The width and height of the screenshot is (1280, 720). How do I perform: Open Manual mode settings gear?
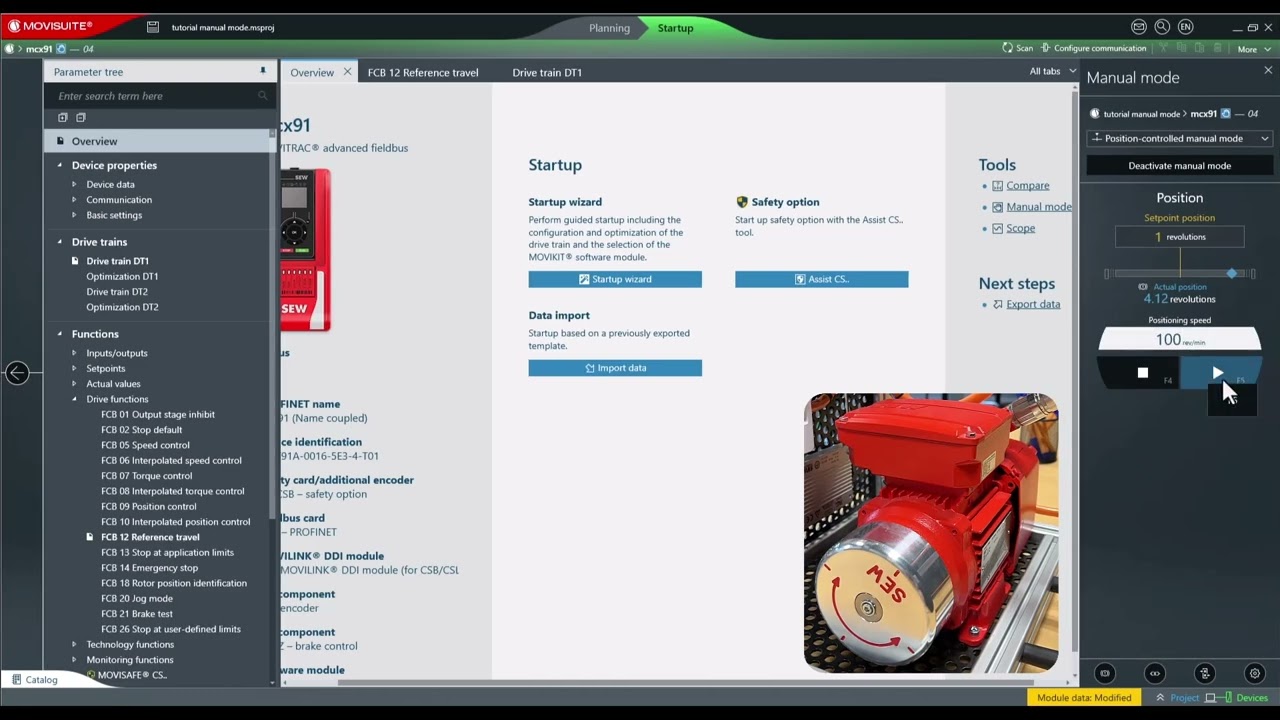pyautogui.click(x=1255, y=673)
